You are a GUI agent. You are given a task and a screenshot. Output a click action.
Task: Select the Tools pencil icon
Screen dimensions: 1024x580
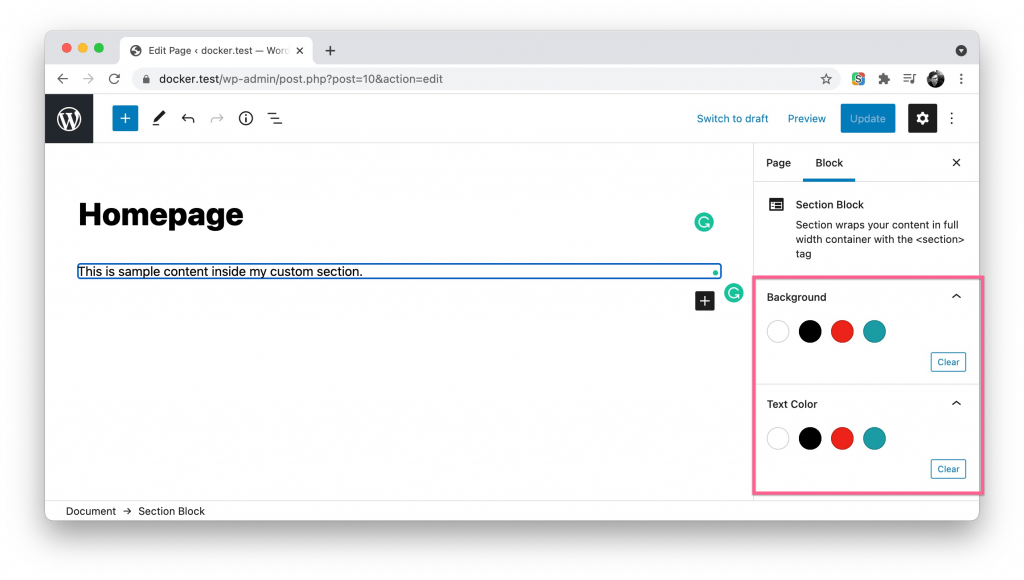(158, 118)
